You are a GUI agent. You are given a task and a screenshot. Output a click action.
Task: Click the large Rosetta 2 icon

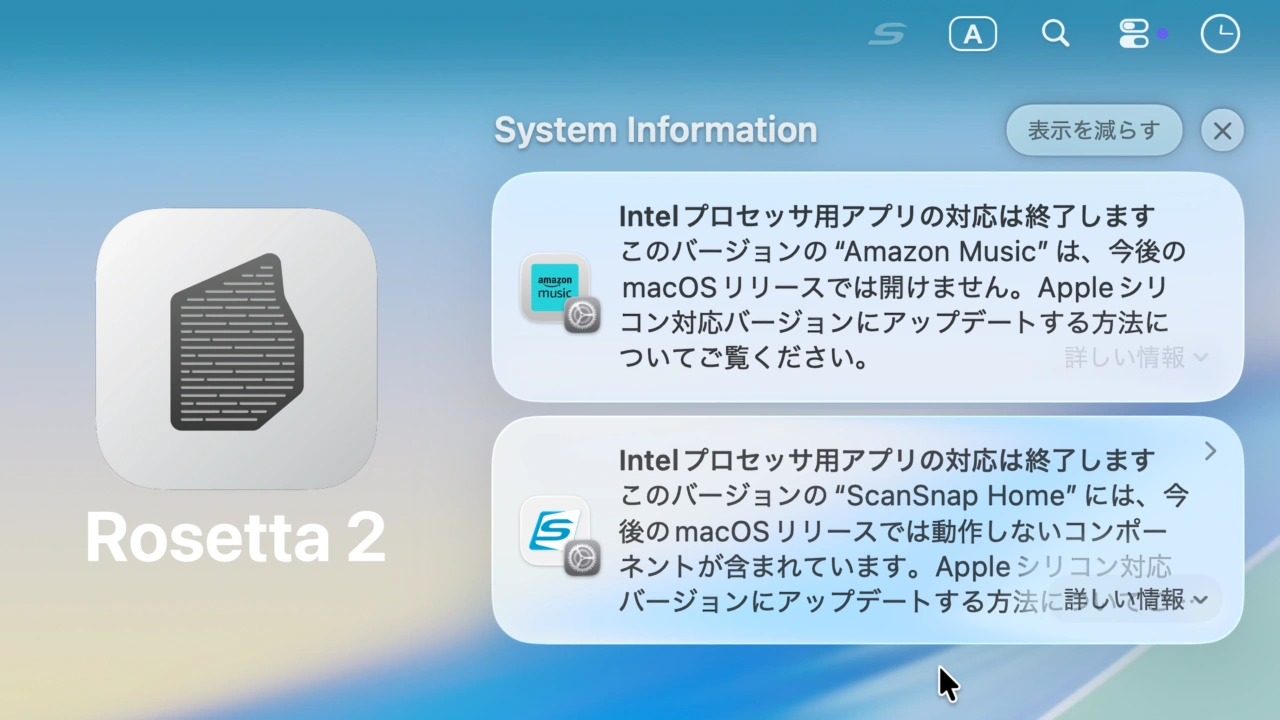[236, 348]
